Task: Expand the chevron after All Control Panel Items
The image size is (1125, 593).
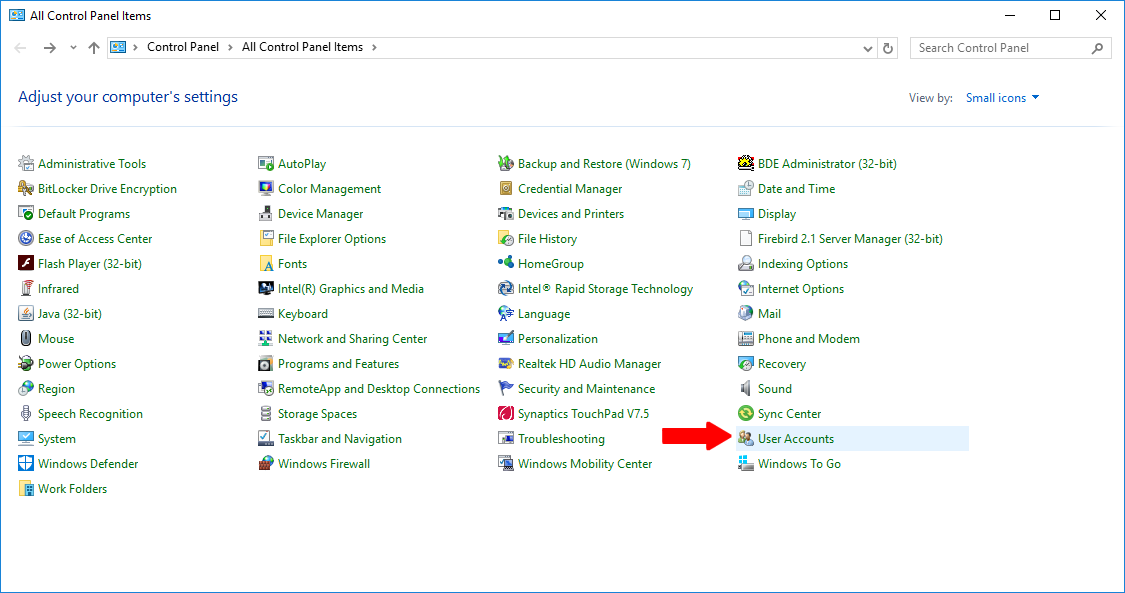Action: [x=374, y=47]
